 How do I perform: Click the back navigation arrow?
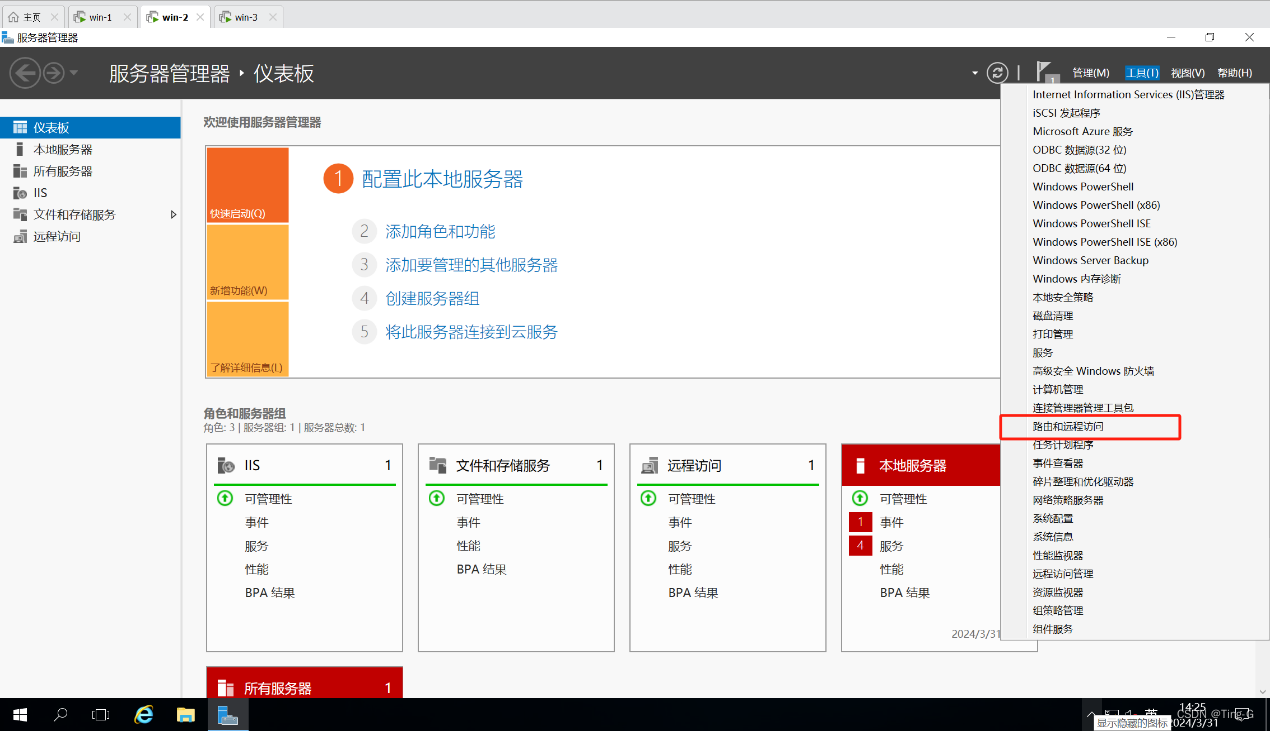(24, 72)
